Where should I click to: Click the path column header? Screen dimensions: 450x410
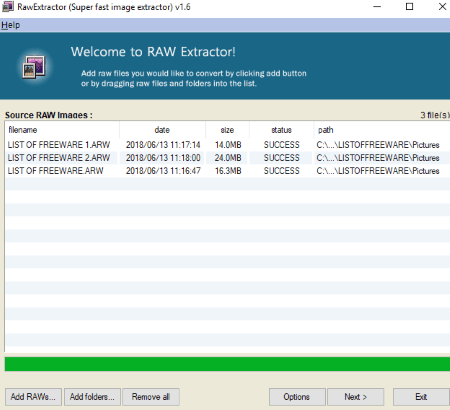(x=382, y=130)
